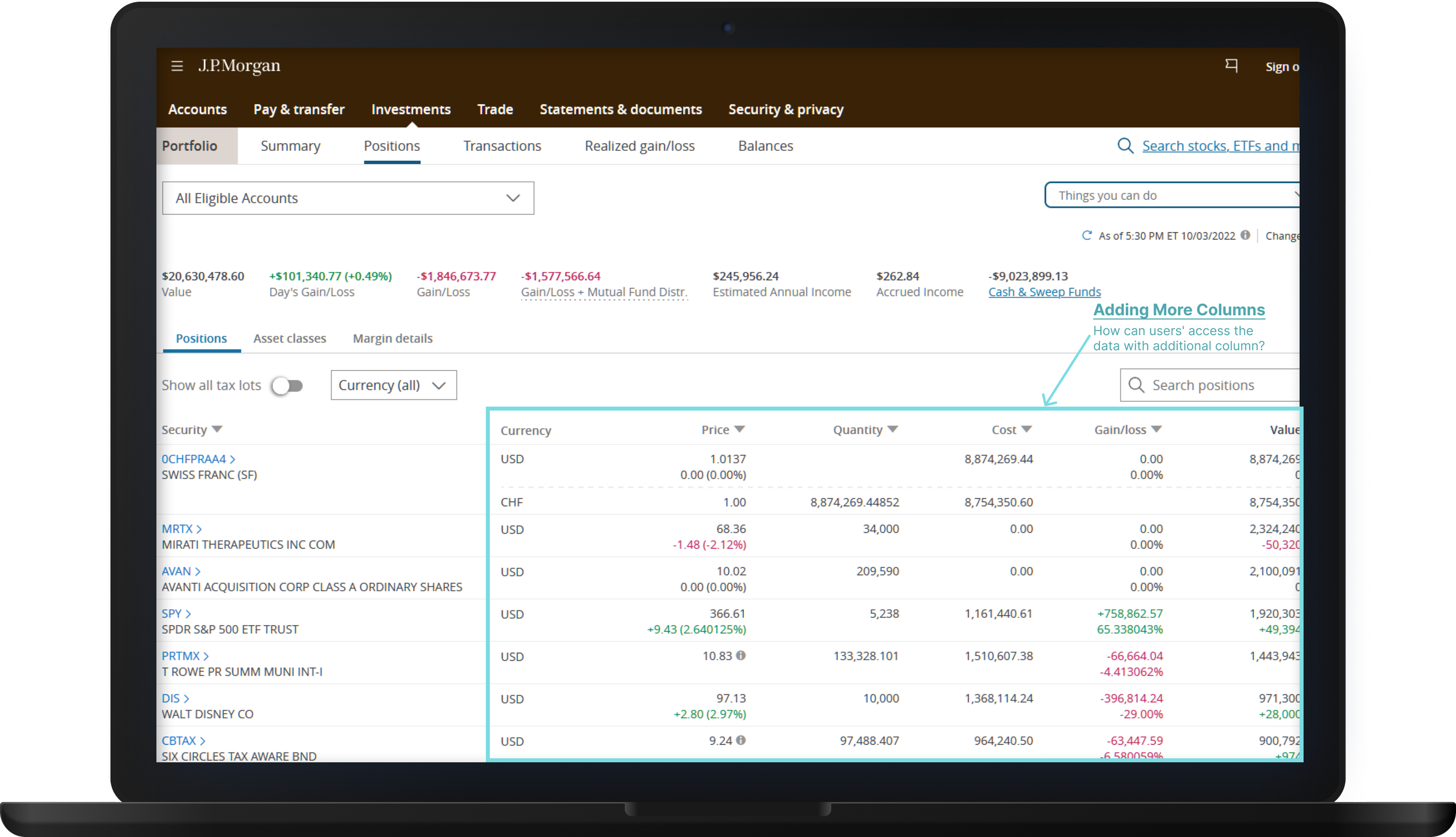
Task: Click the refresh icon next to timestamp
Action: pos(1087,235)
